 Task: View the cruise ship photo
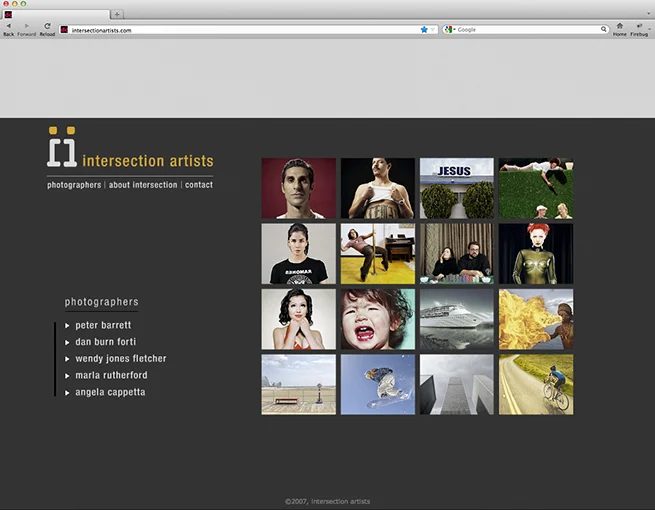(x=457, y=319)
